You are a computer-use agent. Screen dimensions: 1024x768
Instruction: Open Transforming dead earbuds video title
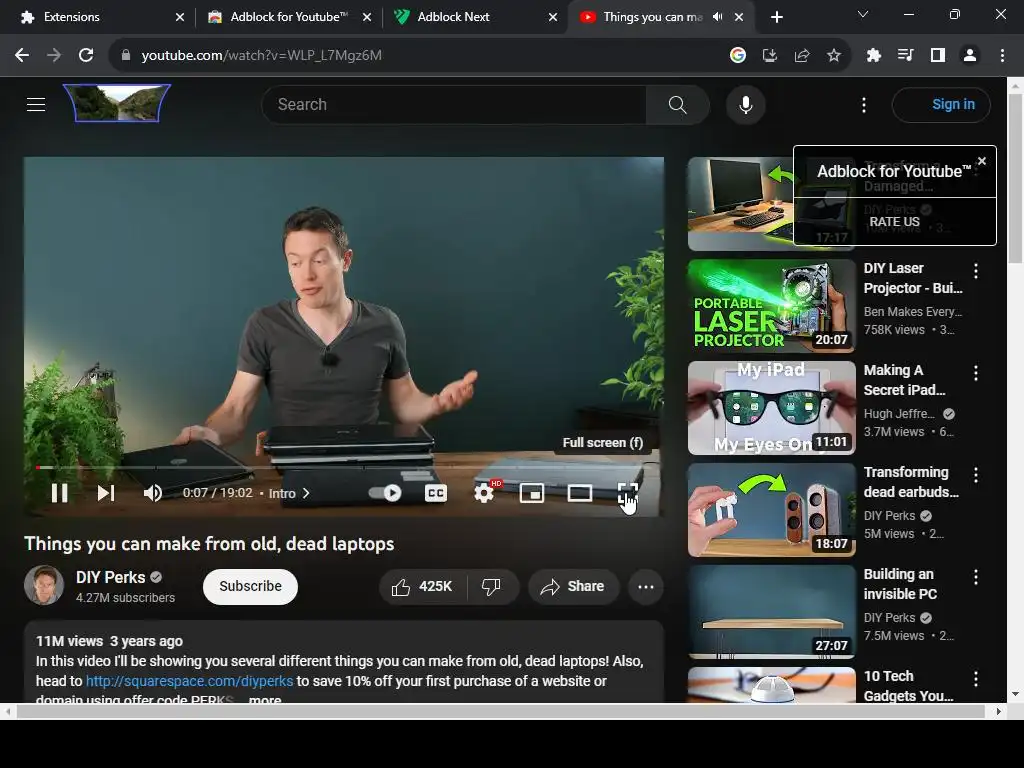point(910,482)
